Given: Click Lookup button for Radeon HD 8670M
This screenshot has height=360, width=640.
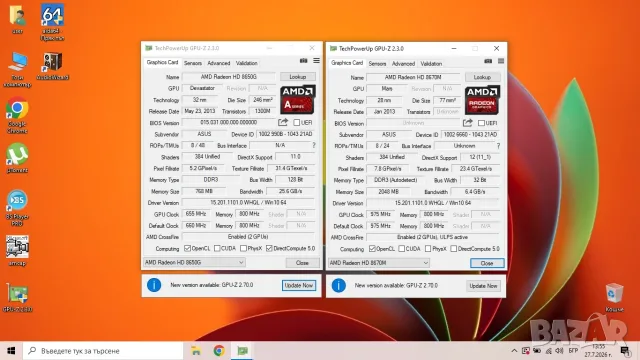Looking at the screenshot, I should 482,77.
